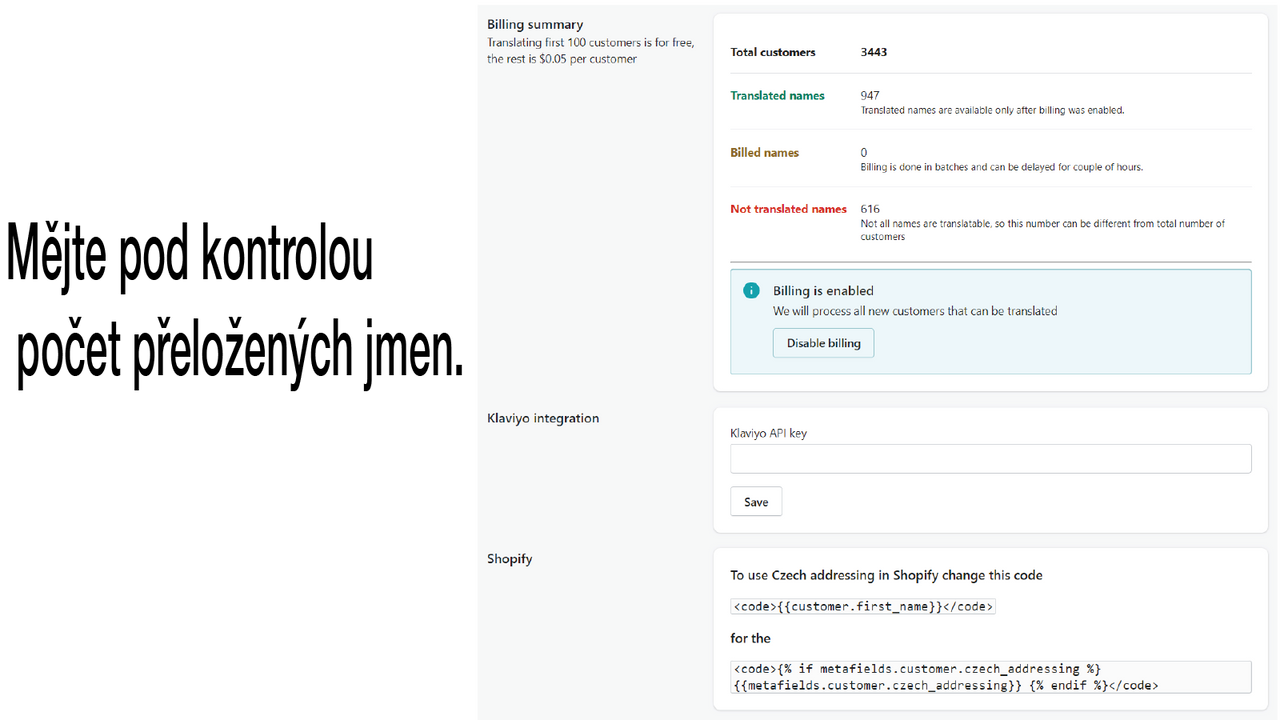The image size is (1280, 720).
Task: Click 'Not all names are translatable' note
Action: pyautogui.click(x=1043, y=230)
